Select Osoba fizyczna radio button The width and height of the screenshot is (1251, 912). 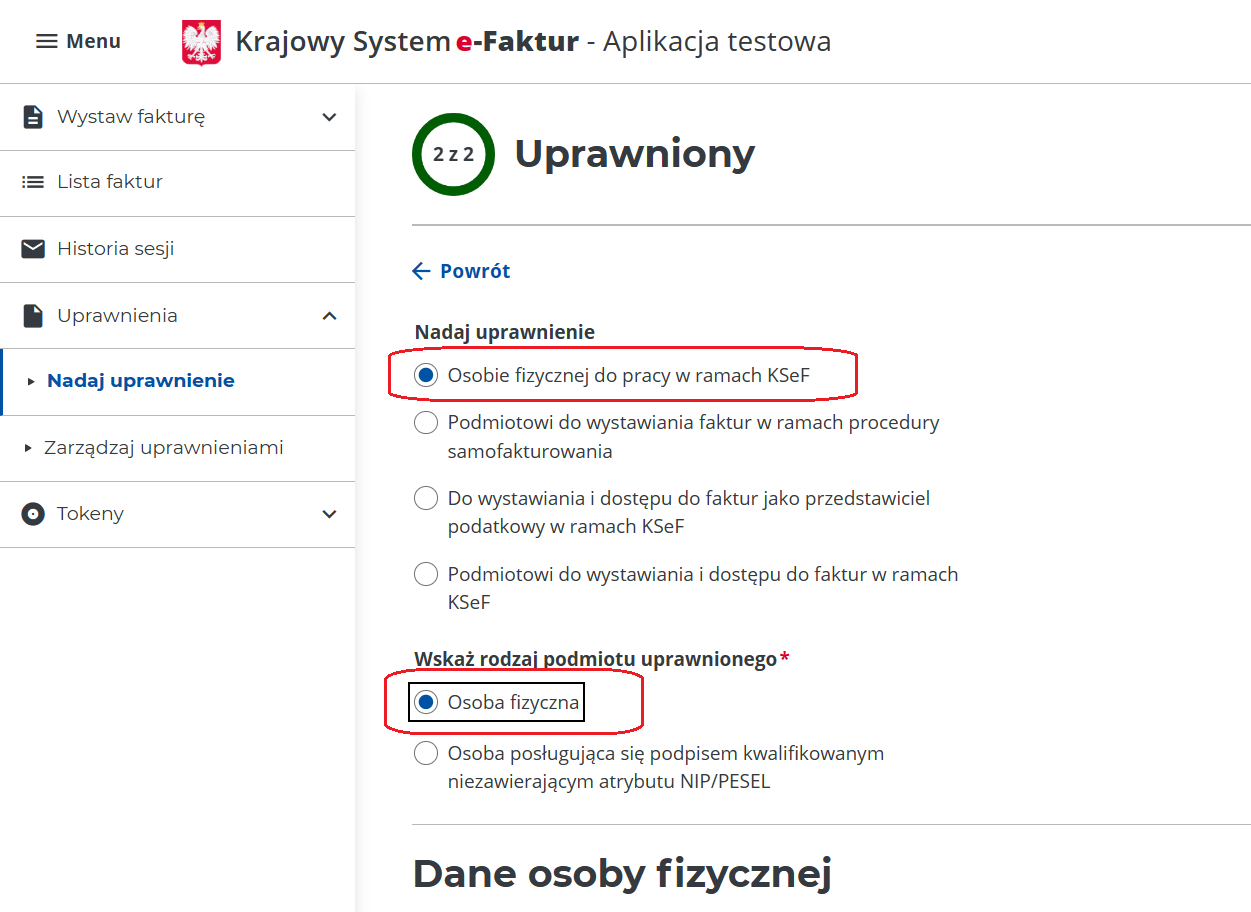pyautogui.click(x=426, y=703)
